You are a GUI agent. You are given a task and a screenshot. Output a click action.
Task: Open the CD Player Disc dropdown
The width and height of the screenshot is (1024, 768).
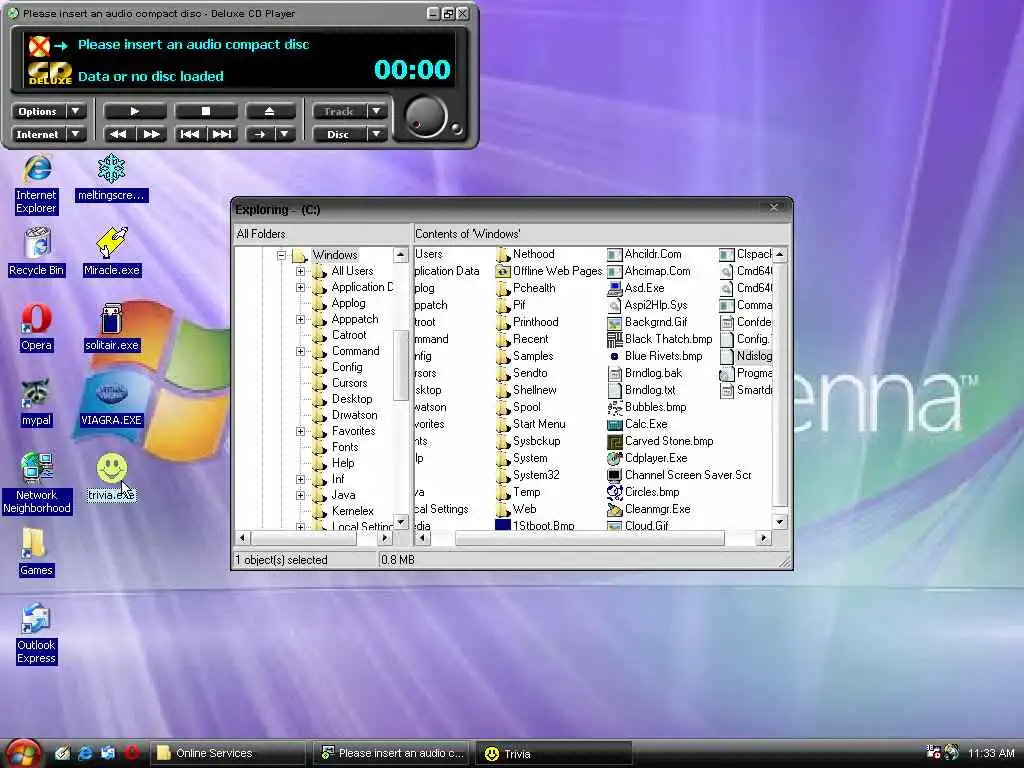point(377,135)
